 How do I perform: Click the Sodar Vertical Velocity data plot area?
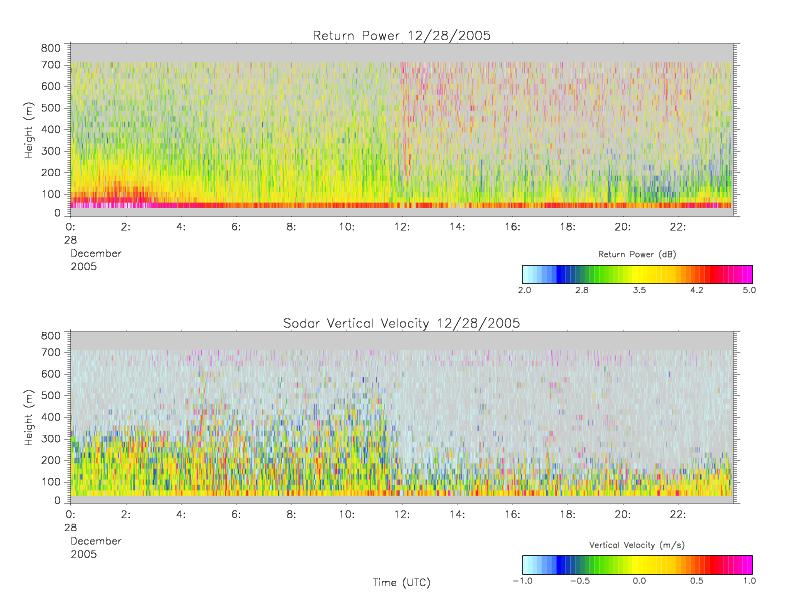pos(402,417)
